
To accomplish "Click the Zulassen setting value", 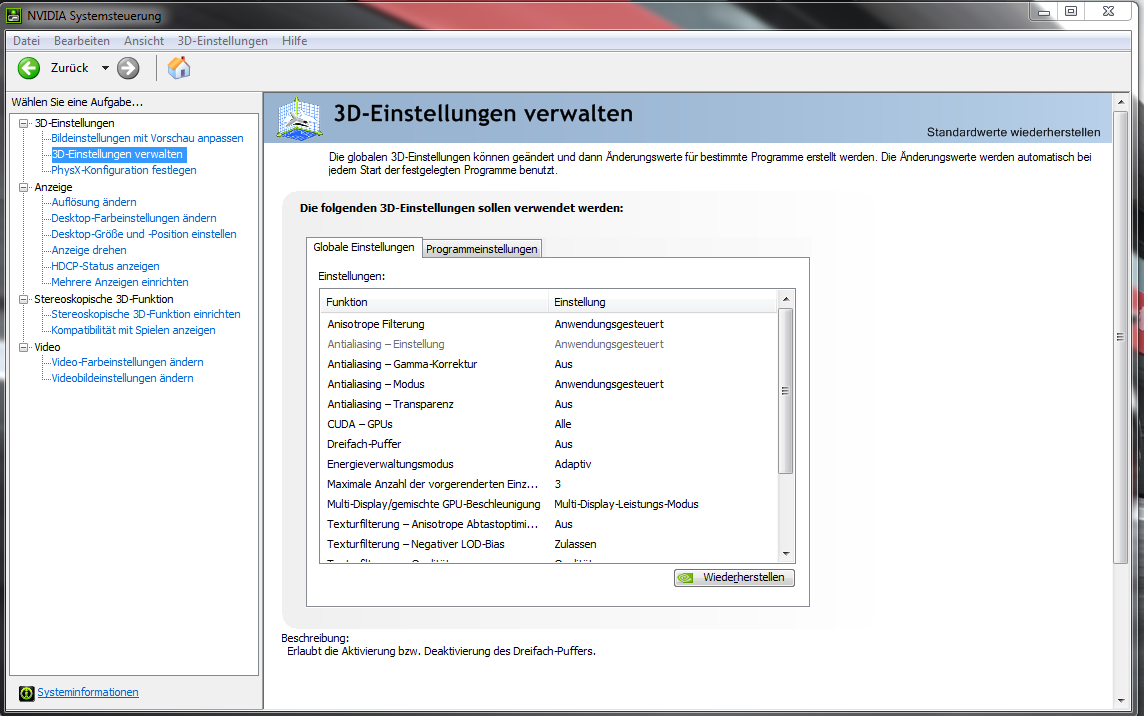I will [x=575, y=544].
